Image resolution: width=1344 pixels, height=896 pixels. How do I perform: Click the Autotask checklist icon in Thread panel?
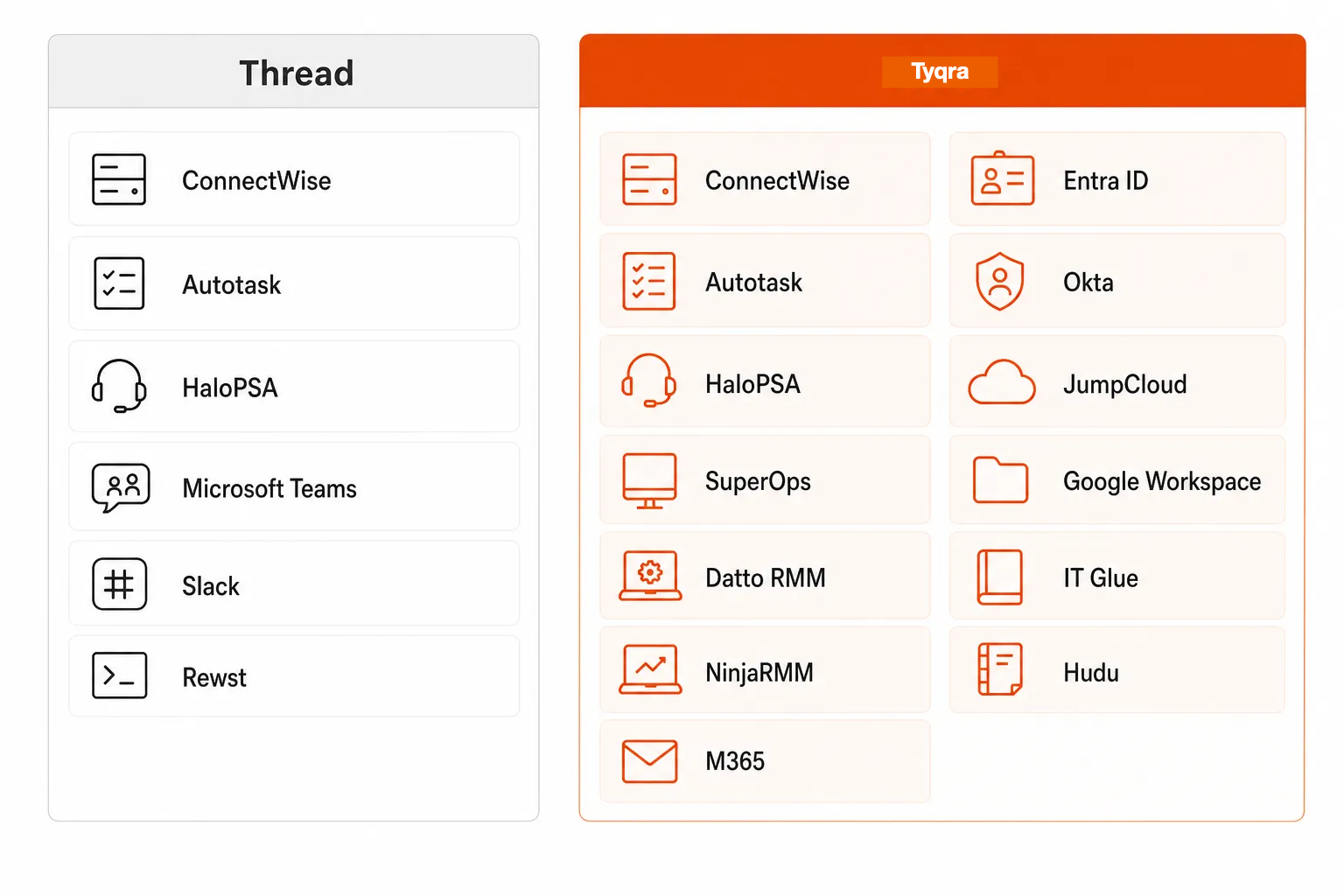coord(119,283)
